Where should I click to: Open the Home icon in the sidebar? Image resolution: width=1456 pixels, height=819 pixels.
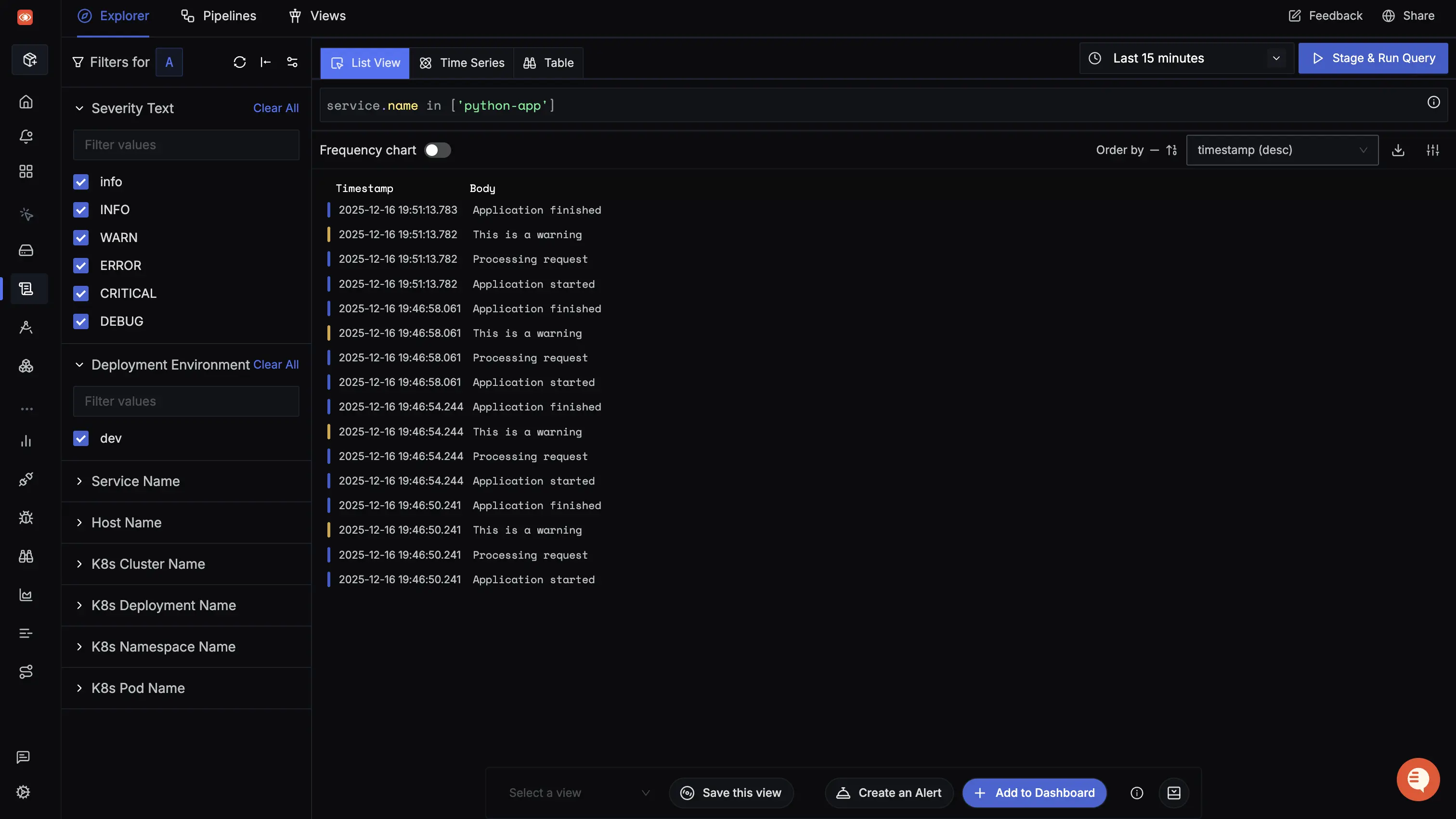click(x=26, y=102)
